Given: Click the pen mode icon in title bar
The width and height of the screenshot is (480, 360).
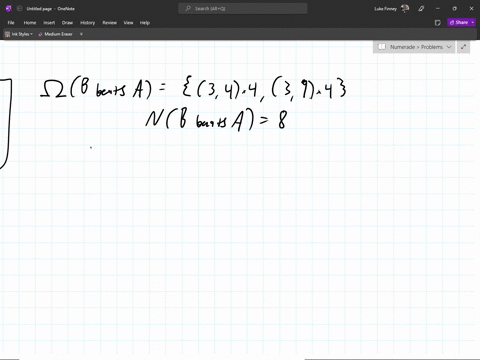Looking at the screenshot, I should 421,9.
